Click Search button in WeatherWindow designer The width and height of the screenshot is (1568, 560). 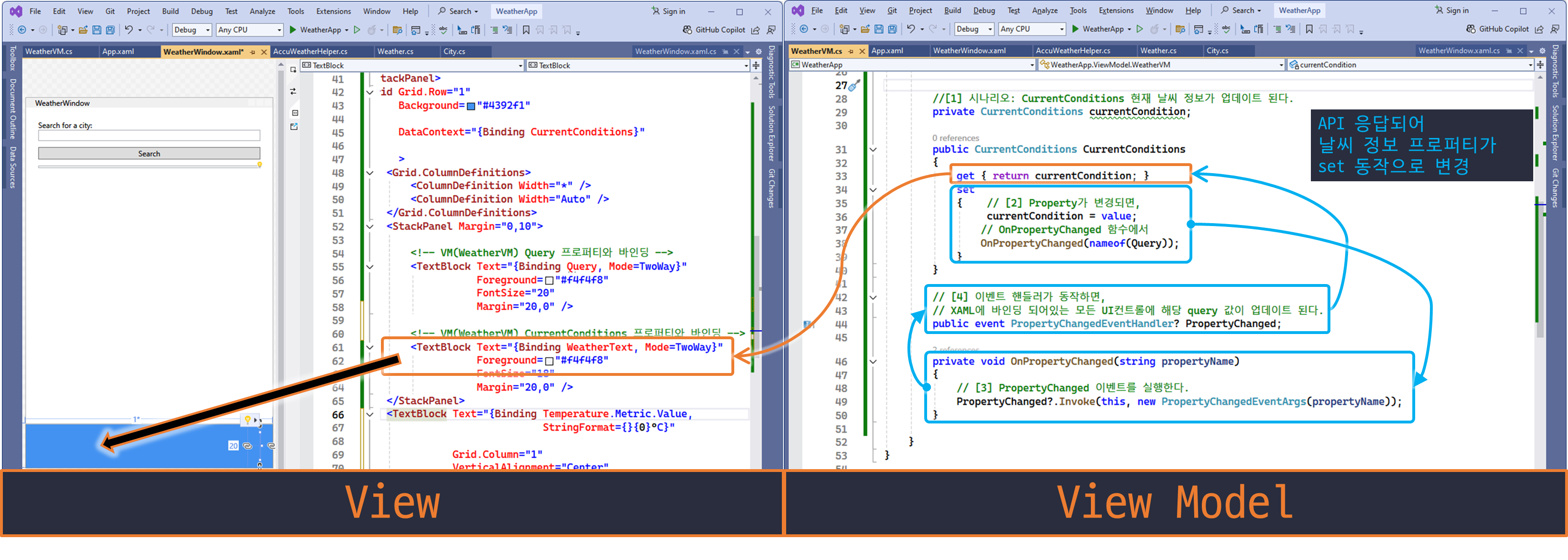[x=149, y=154]
